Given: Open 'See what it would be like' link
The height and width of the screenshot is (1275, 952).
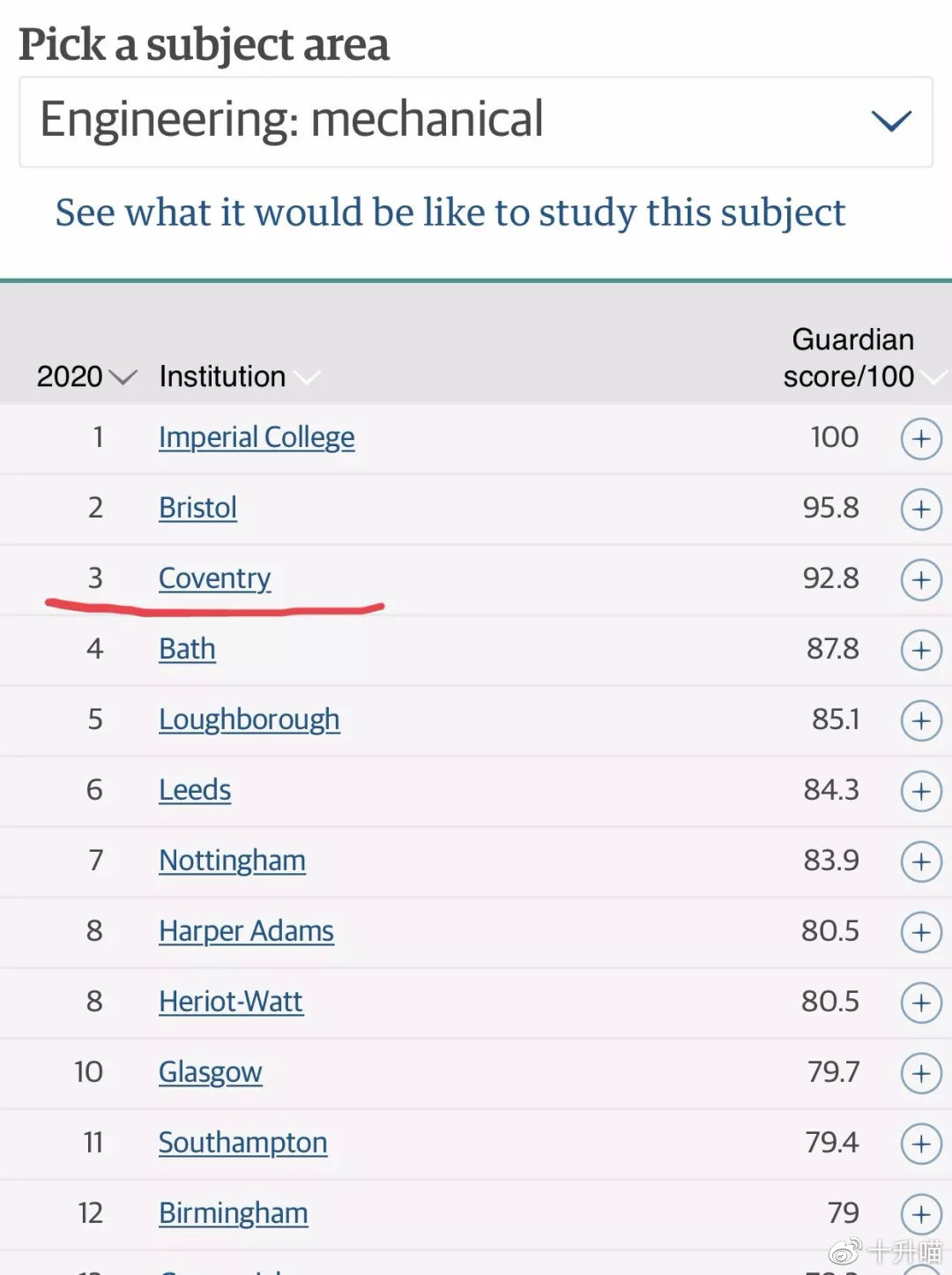Looking at the screenshot, I should (x=450, y=212).
